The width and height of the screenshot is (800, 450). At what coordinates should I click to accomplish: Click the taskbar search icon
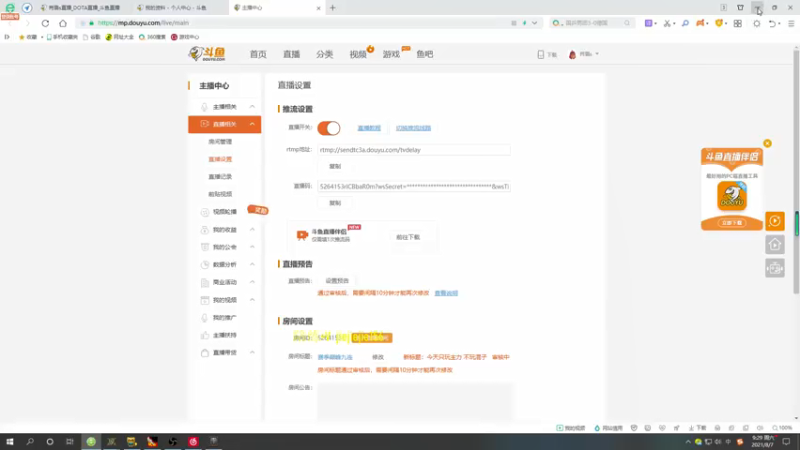pos(30,441)
